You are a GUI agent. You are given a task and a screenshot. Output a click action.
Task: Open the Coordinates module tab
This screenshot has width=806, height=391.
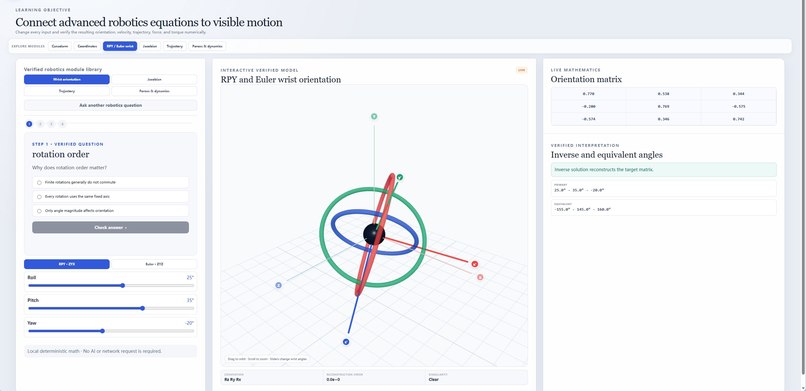tap(87, 46)
